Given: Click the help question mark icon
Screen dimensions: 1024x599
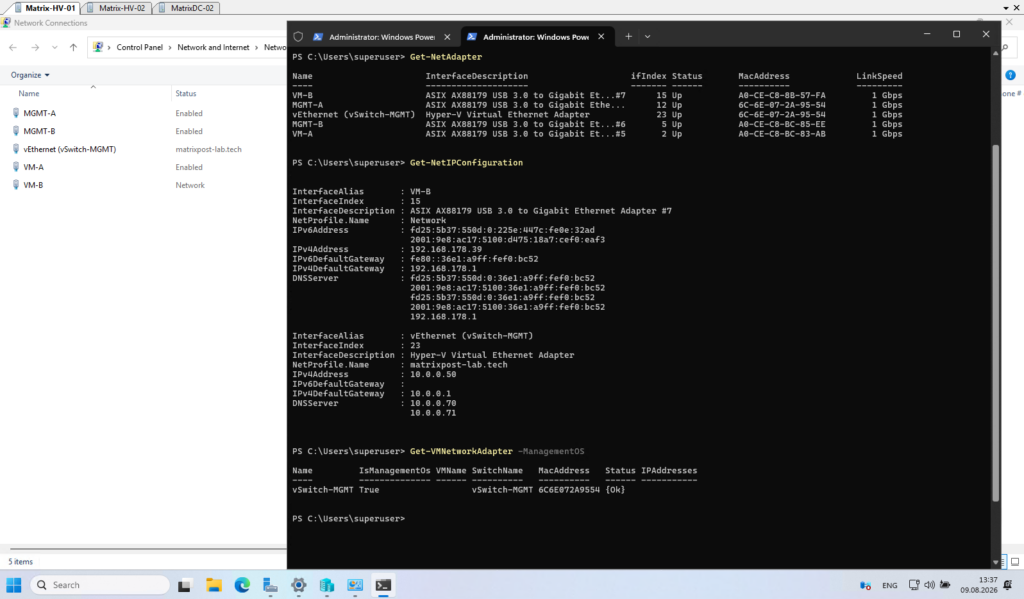Looking at the screenshot, I should [1010, 75].
